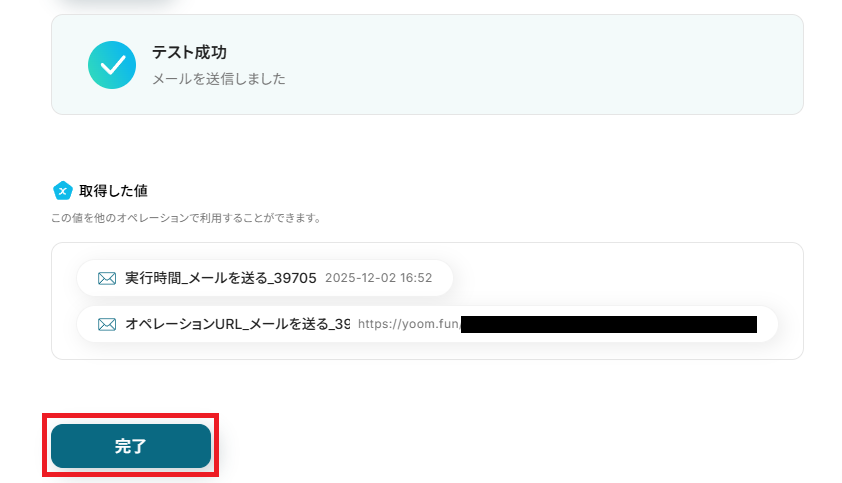Select the 実行時間_メールを送る_39705 label
842x483 pixels.
[x=221, y=278]
